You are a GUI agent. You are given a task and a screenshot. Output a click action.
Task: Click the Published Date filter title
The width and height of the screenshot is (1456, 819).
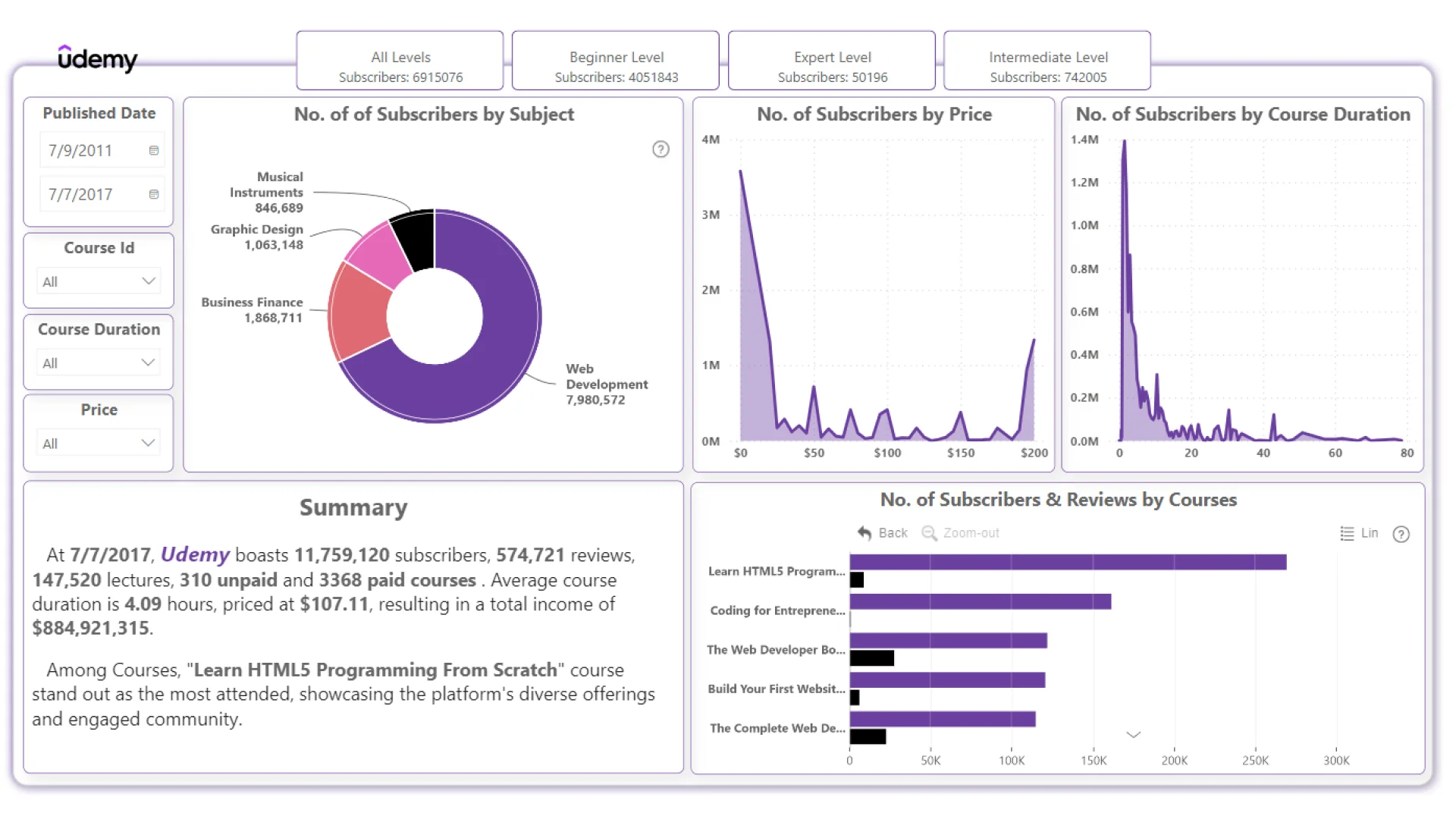99,113
